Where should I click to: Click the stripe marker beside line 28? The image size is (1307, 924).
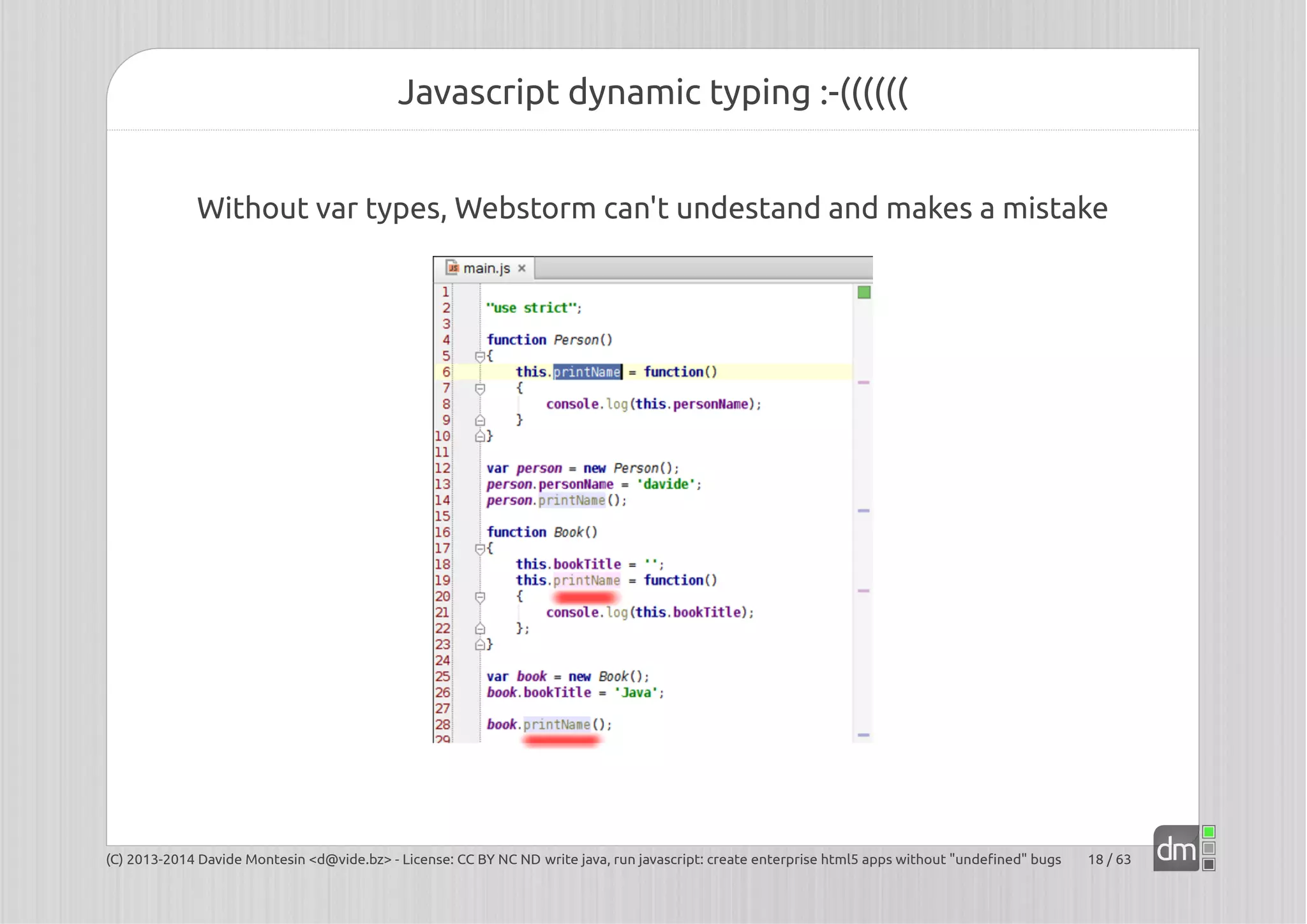click(863, 735)
